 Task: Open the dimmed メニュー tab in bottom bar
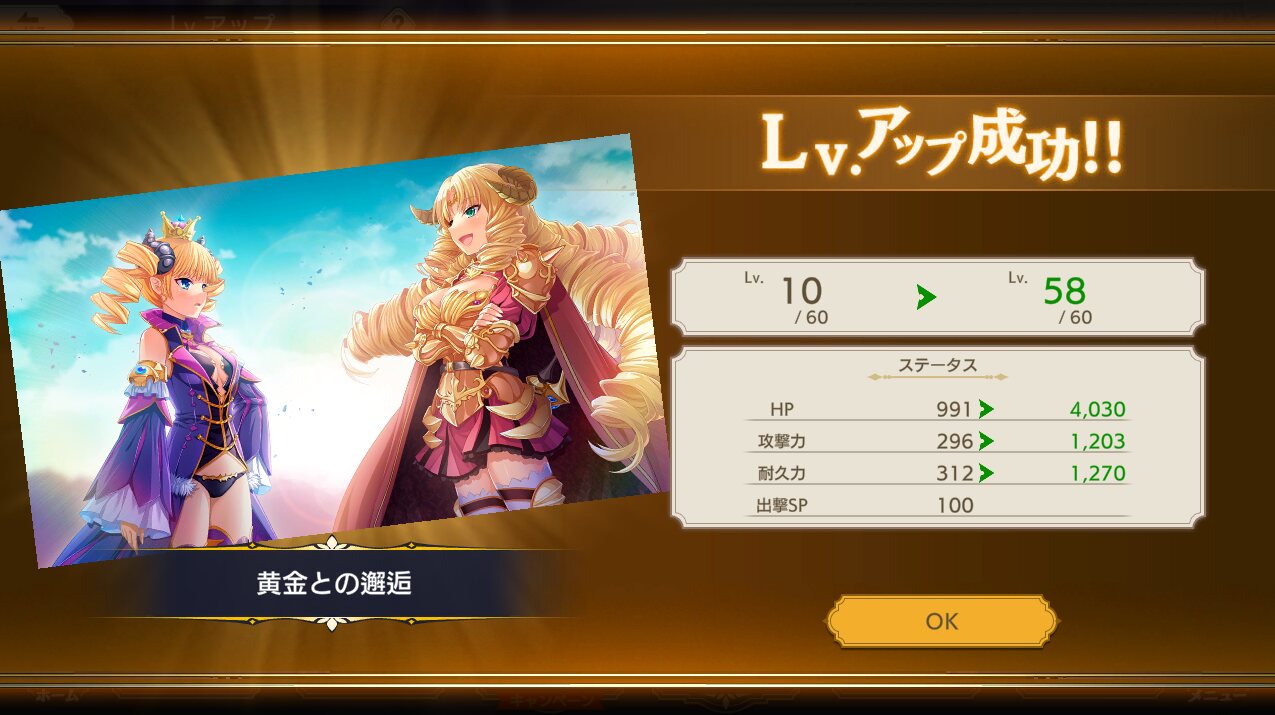pyautogui.click(x=1216, y=695)
